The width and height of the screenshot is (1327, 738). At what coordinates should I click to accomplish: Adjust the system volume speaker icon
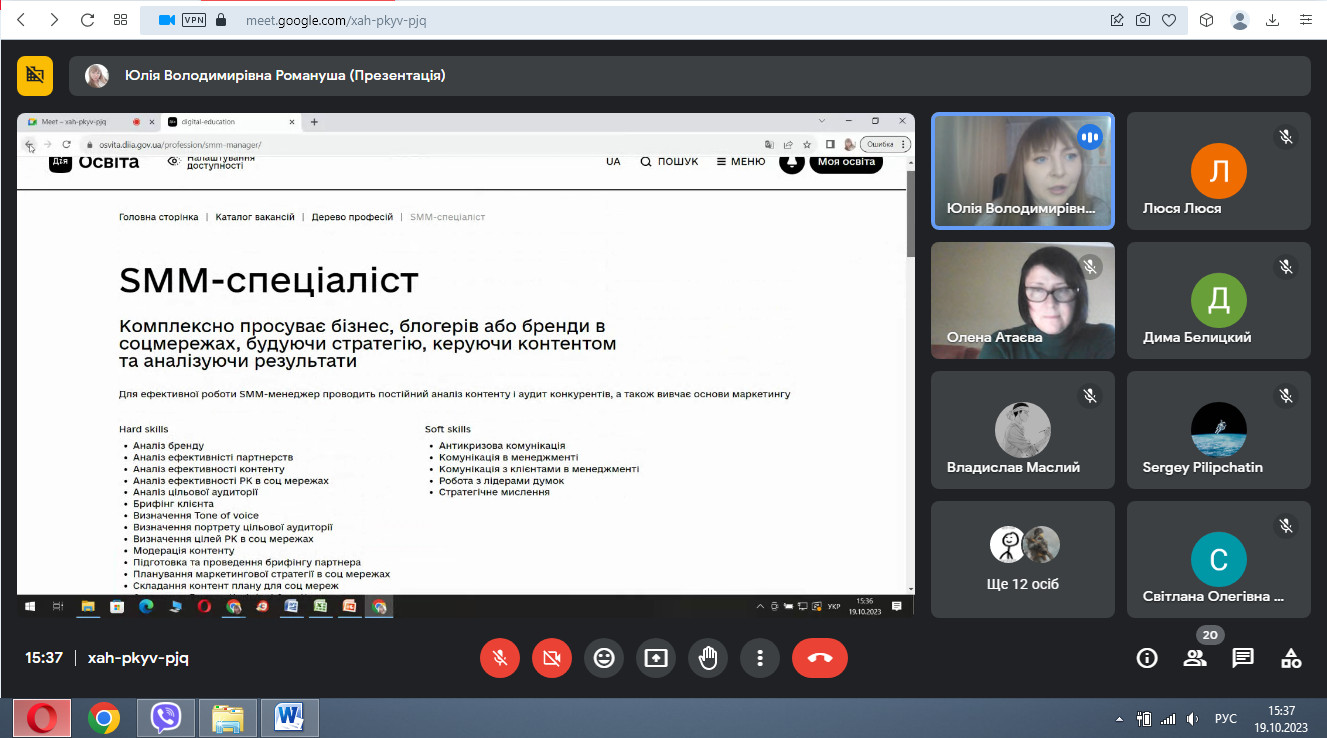click(1191, 719)
